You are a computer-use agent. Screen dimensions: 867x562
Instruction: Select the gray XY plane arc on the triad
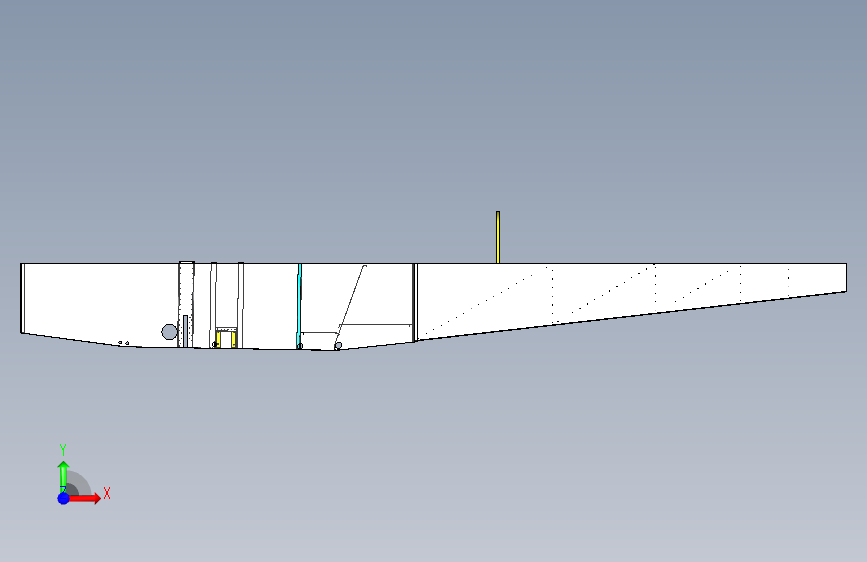80,483
